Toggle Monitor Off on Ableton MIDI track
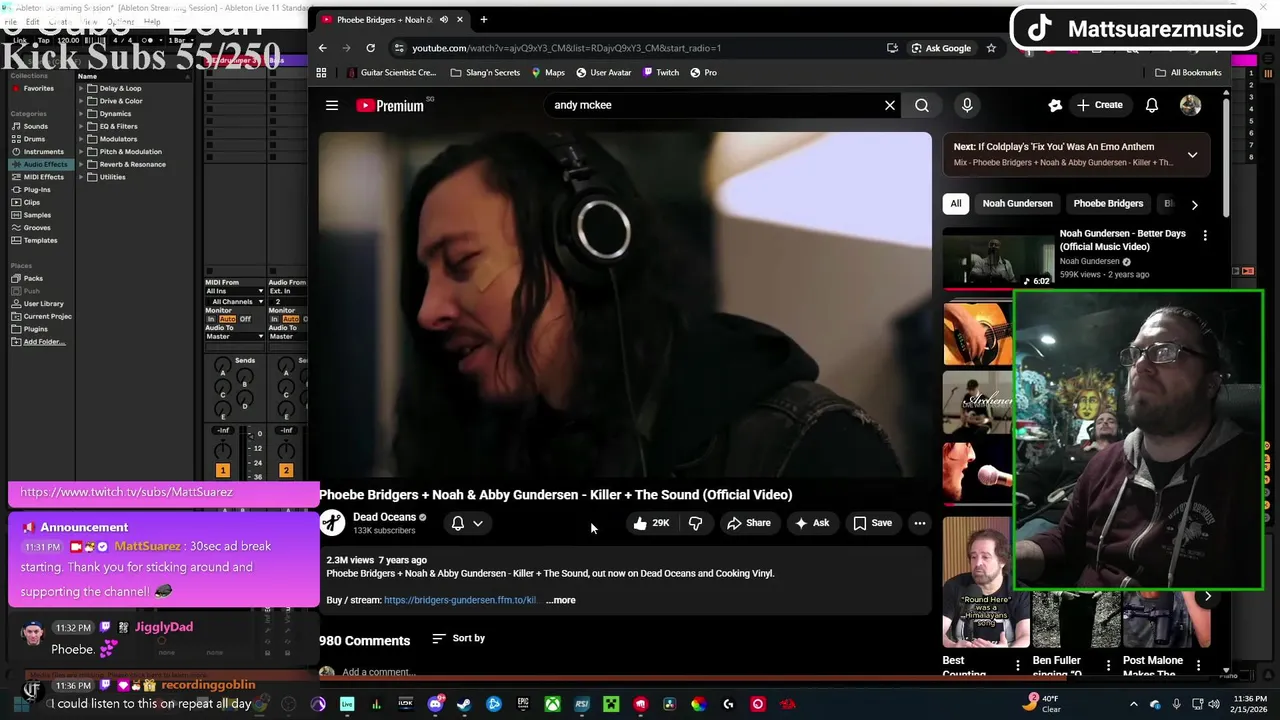 pyautogui.click(x=245, y=319)
